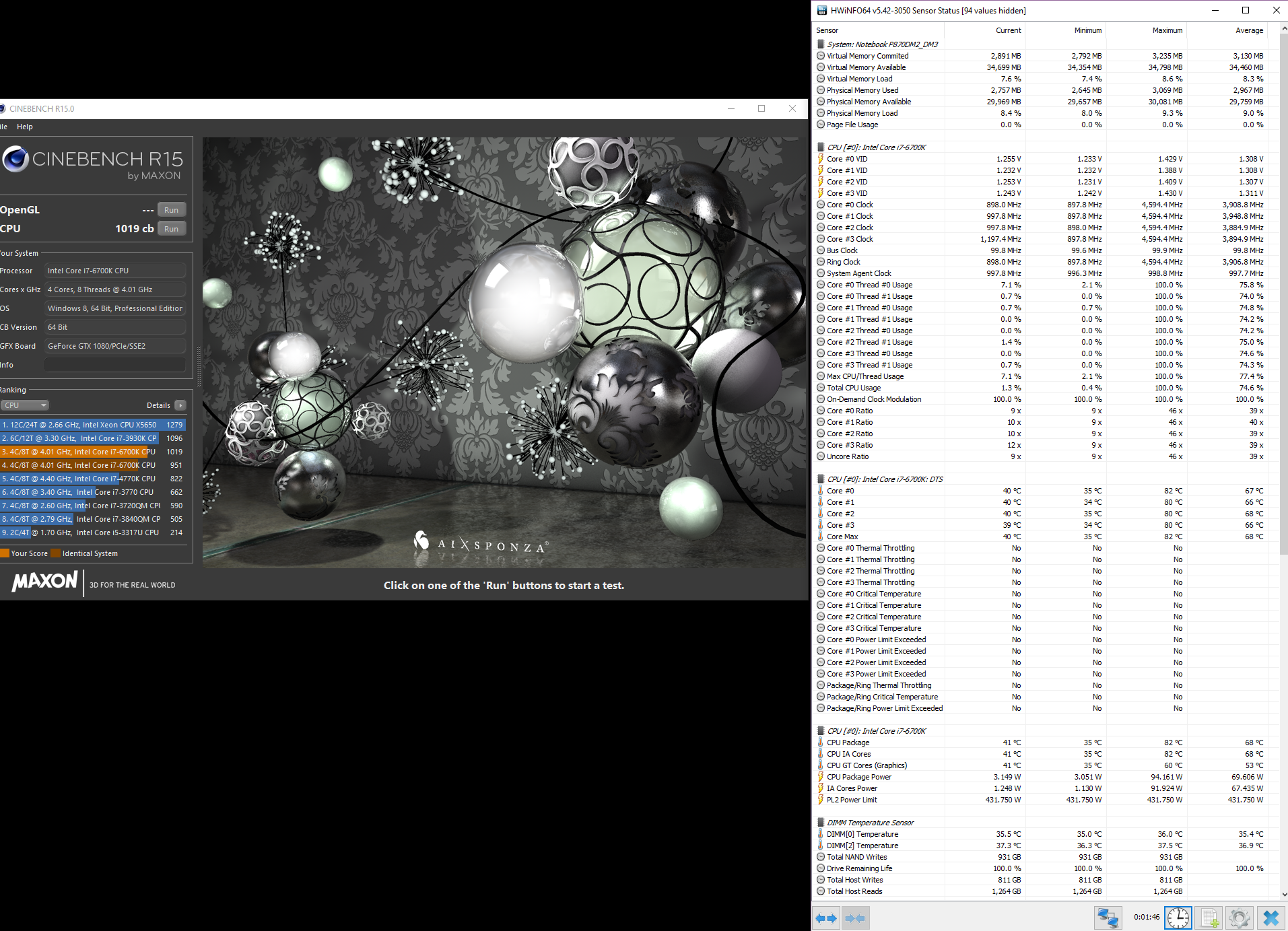Open the CPU ranking type dropdown
The width and height of the screenshot is (1288, 931).
coord(25,405)
